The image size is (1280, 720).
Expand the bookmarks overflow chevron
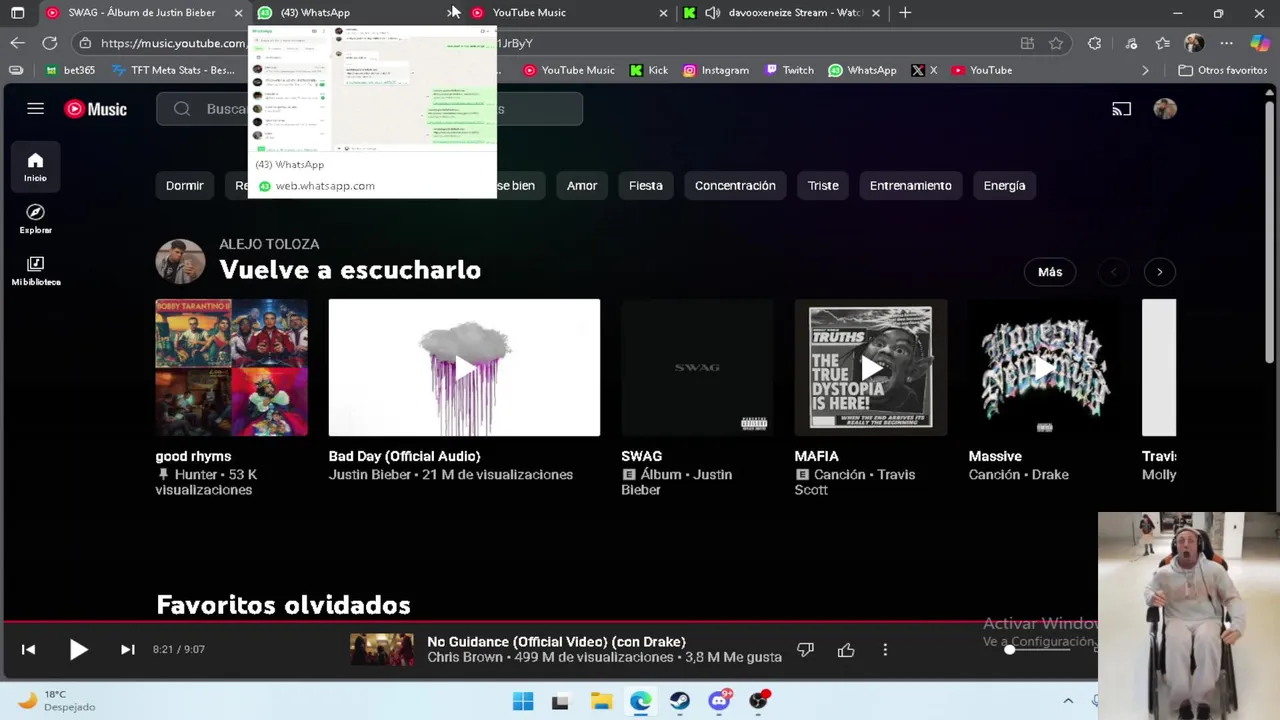(x=1145, y=70)
